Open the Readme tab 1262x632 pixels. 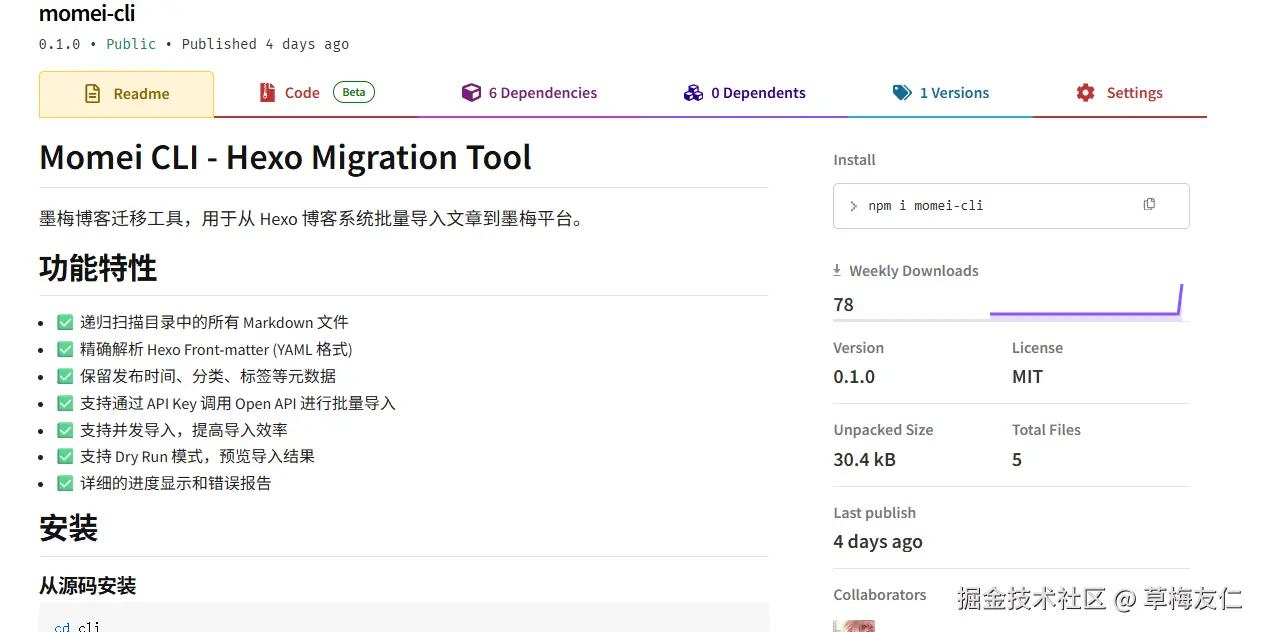(126, 94)
